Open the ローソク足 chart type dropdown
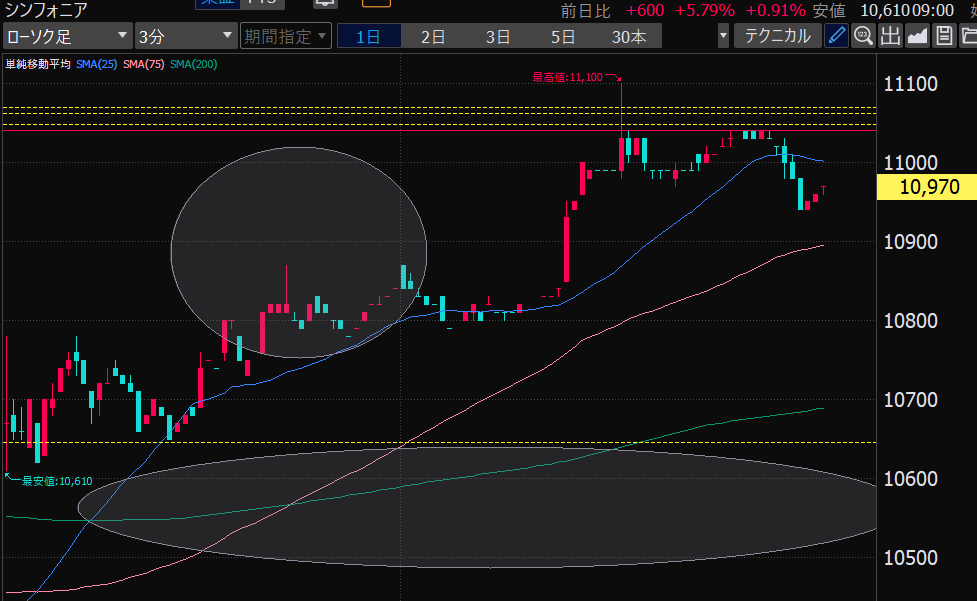This screenshot has height=601, width=977. coord(67,37)
